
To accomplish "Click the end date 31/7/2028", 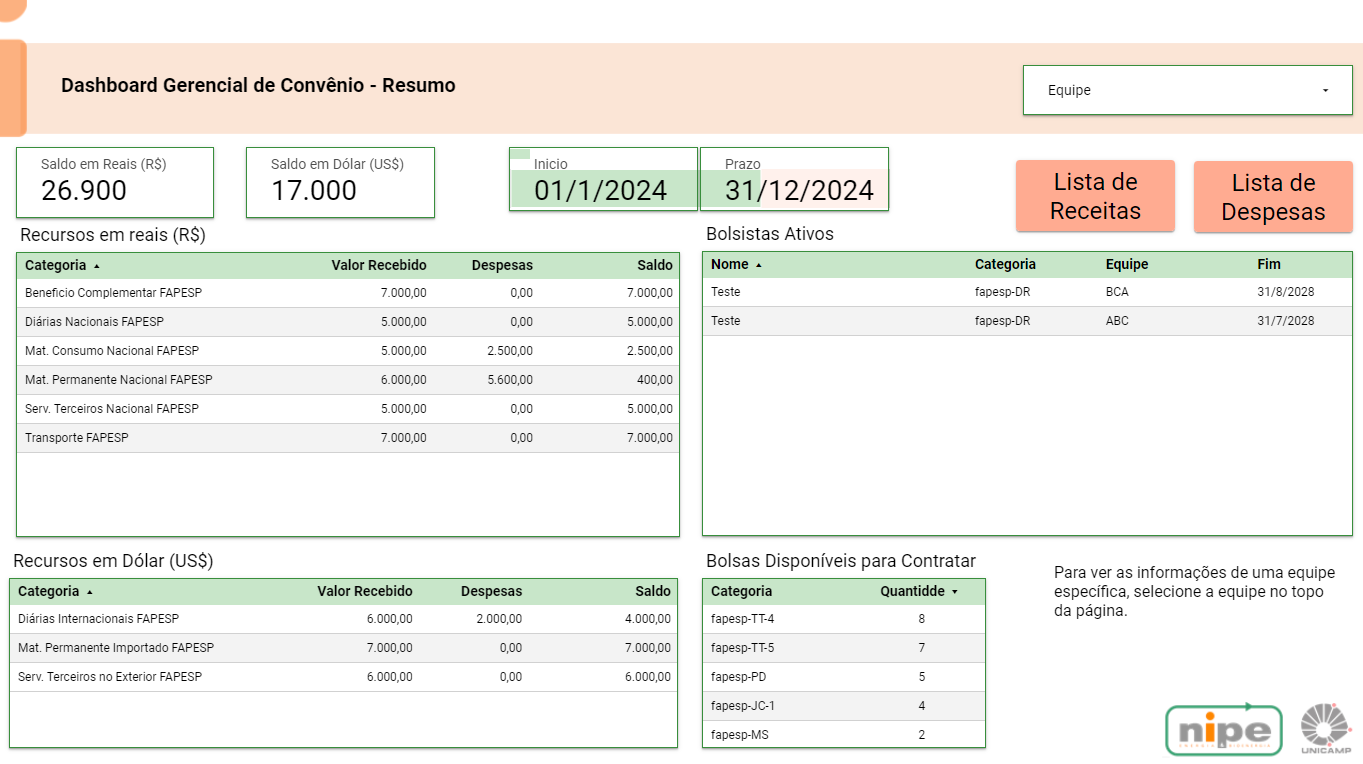I will 1285,321.
